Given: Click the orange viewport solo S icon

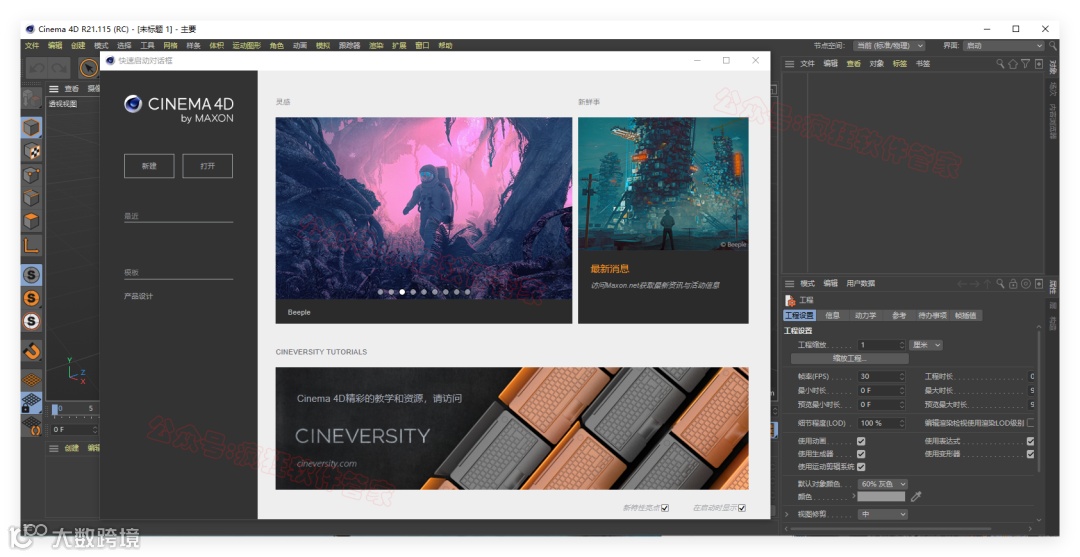Looking at the screenshot, I should click(x=32, y=298).
